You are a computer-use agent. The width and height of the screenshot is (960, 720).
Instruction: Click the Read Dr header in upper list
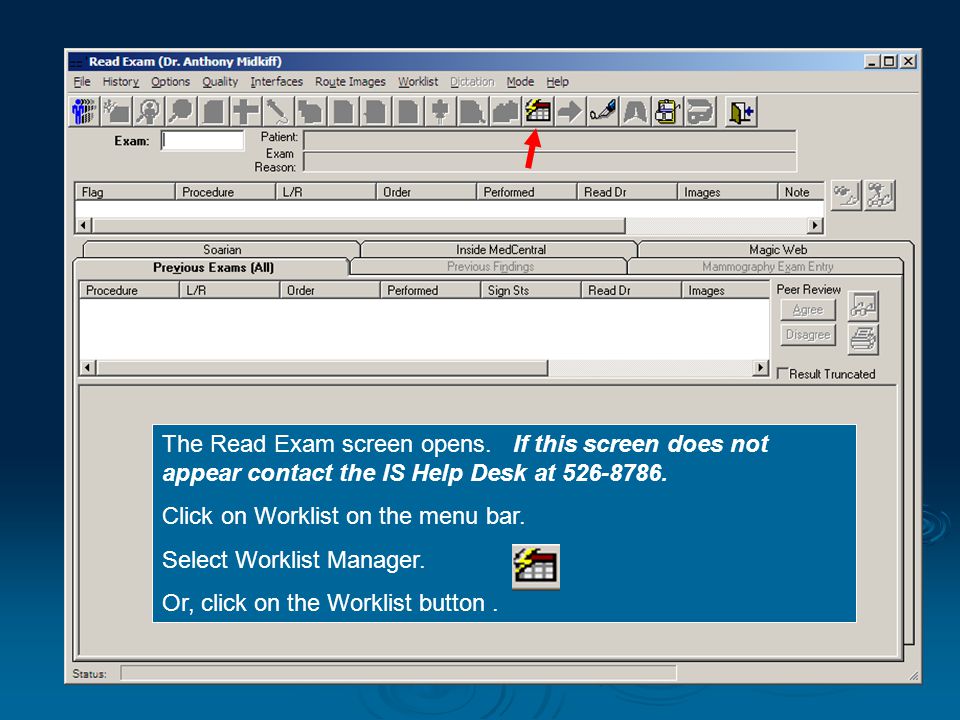coord(627,192)
